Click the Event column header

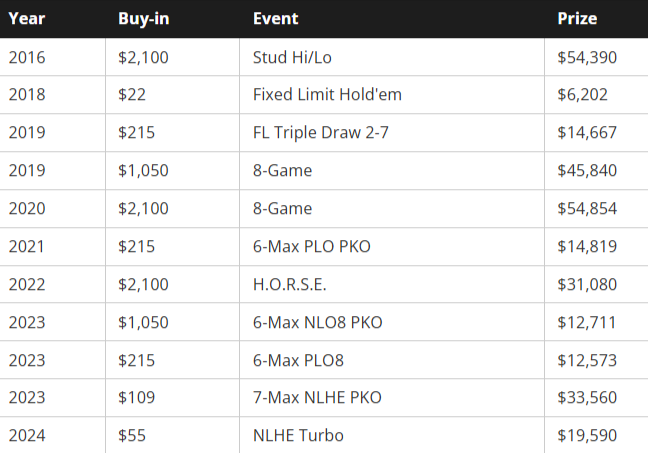pyautogui.click(x=276, y=18)
